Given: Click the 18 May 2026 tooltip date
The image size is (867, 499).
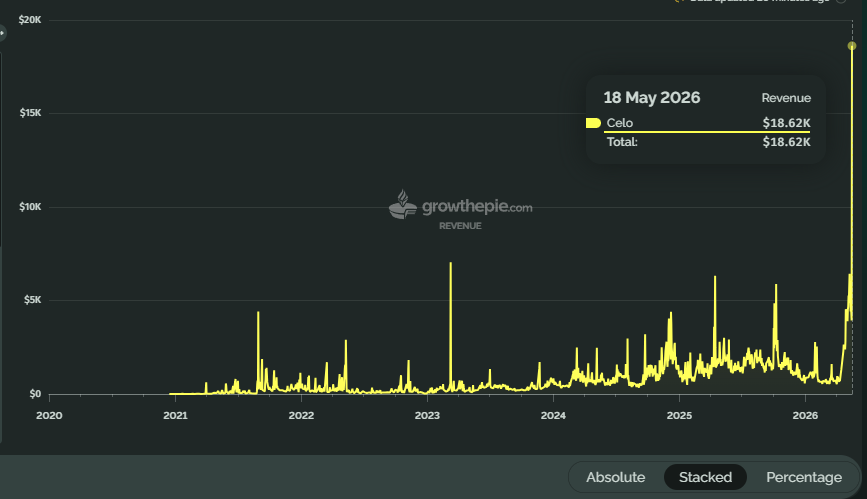Looking at the screenshot, I should point(651,97).
